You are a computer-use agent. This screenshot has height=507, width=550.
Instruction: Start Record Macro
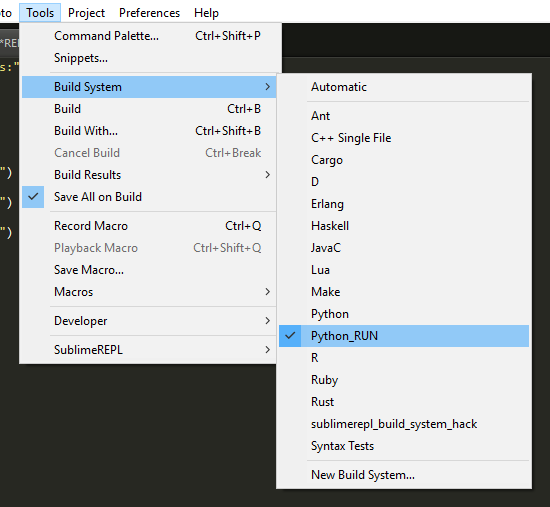pyautogui.click(x=149, y=226)
